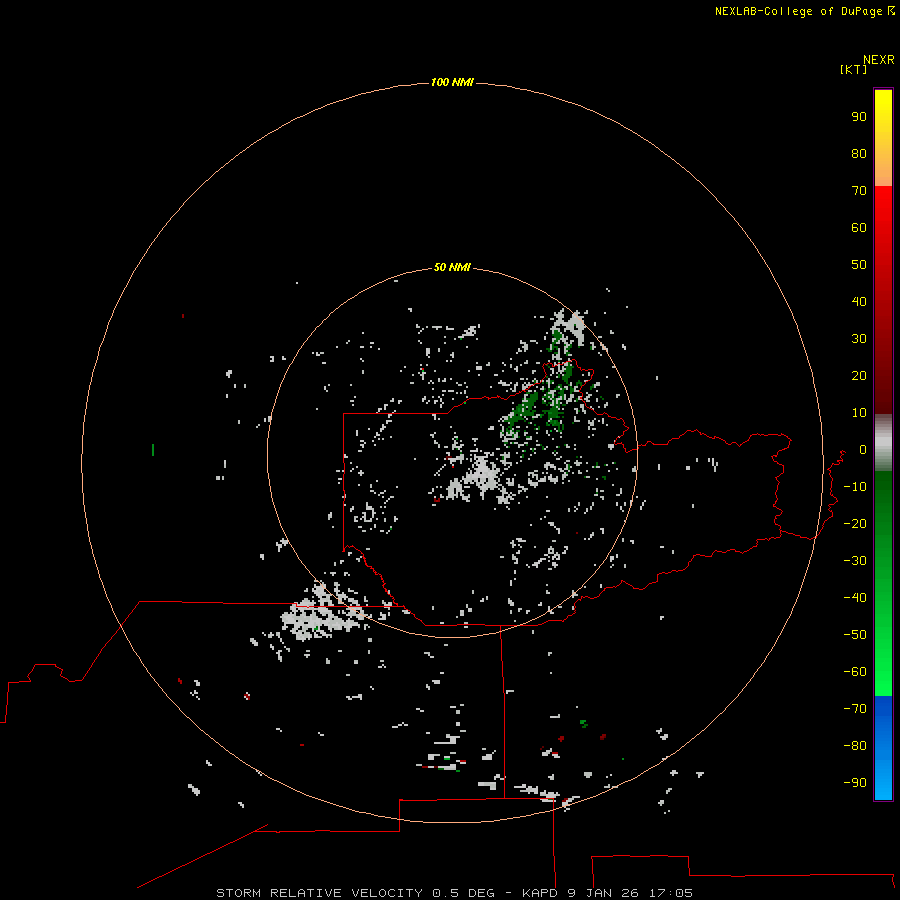Click the -40 value on velocity scale
Image resolution: width=900 pixels, height=900 pixels.
[x=855, y=598]
